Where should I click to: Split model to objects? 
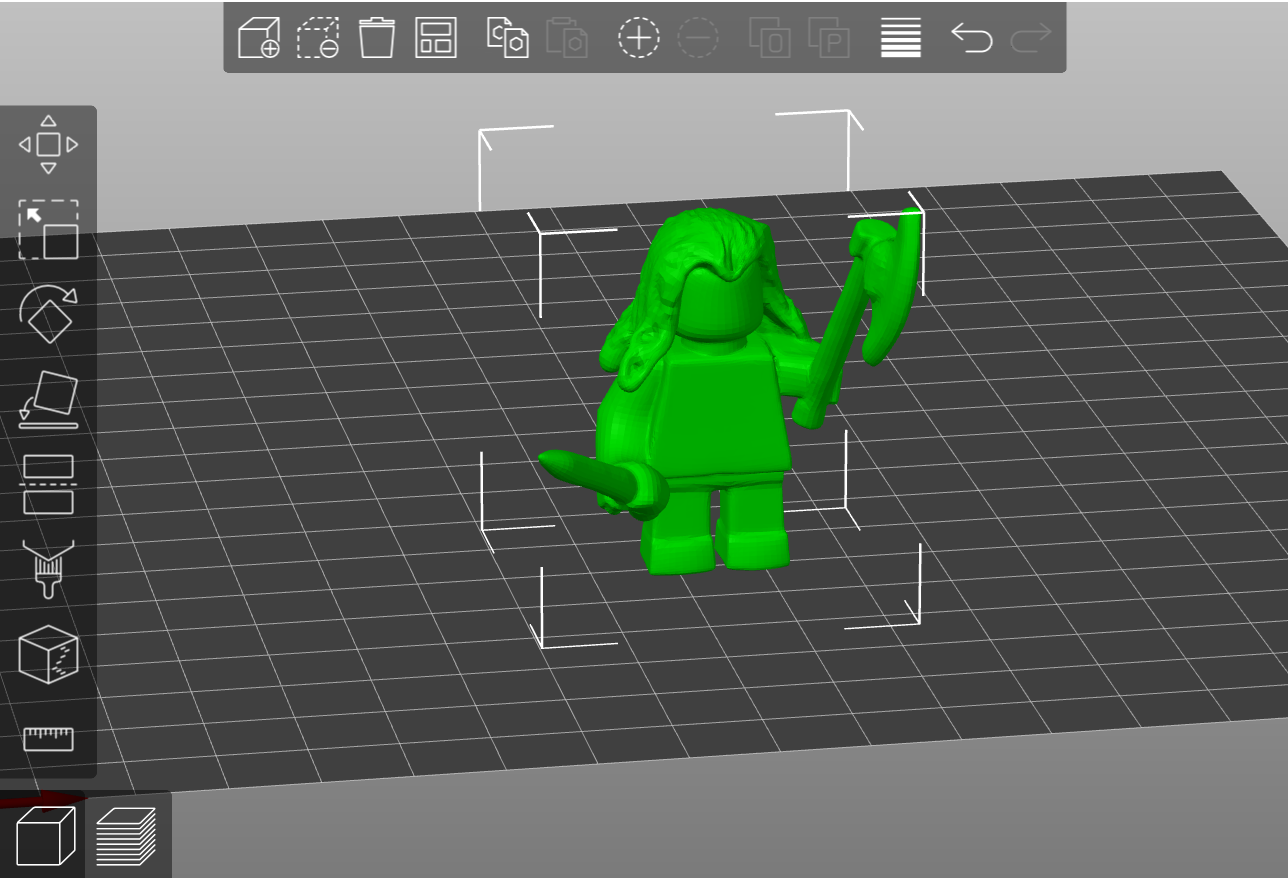click(x=770, y=38)
